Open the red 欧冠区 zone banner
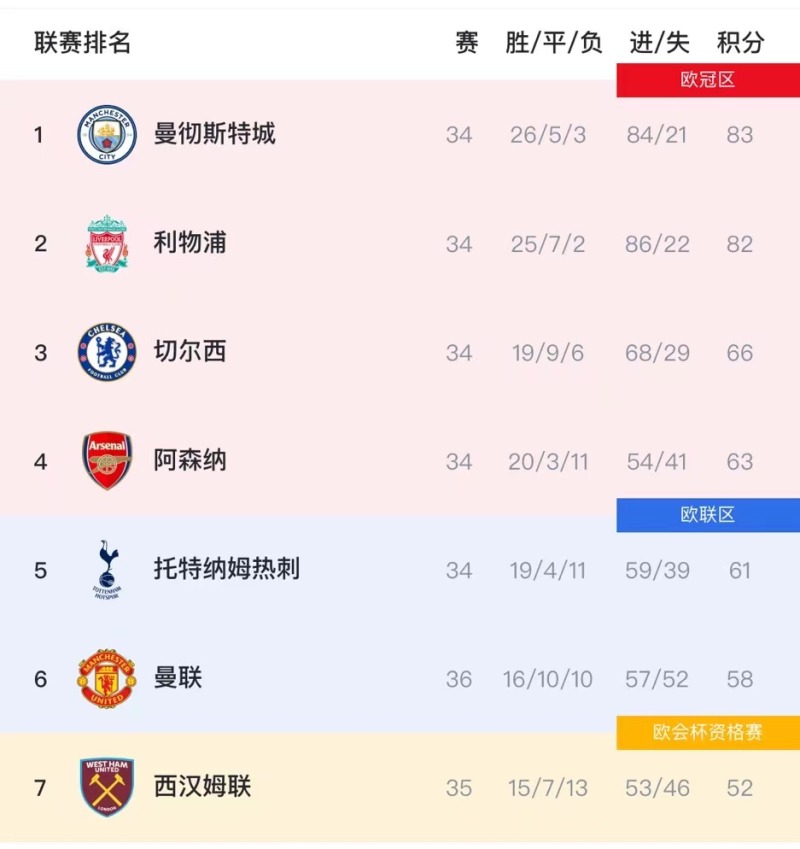 [707, 76]
